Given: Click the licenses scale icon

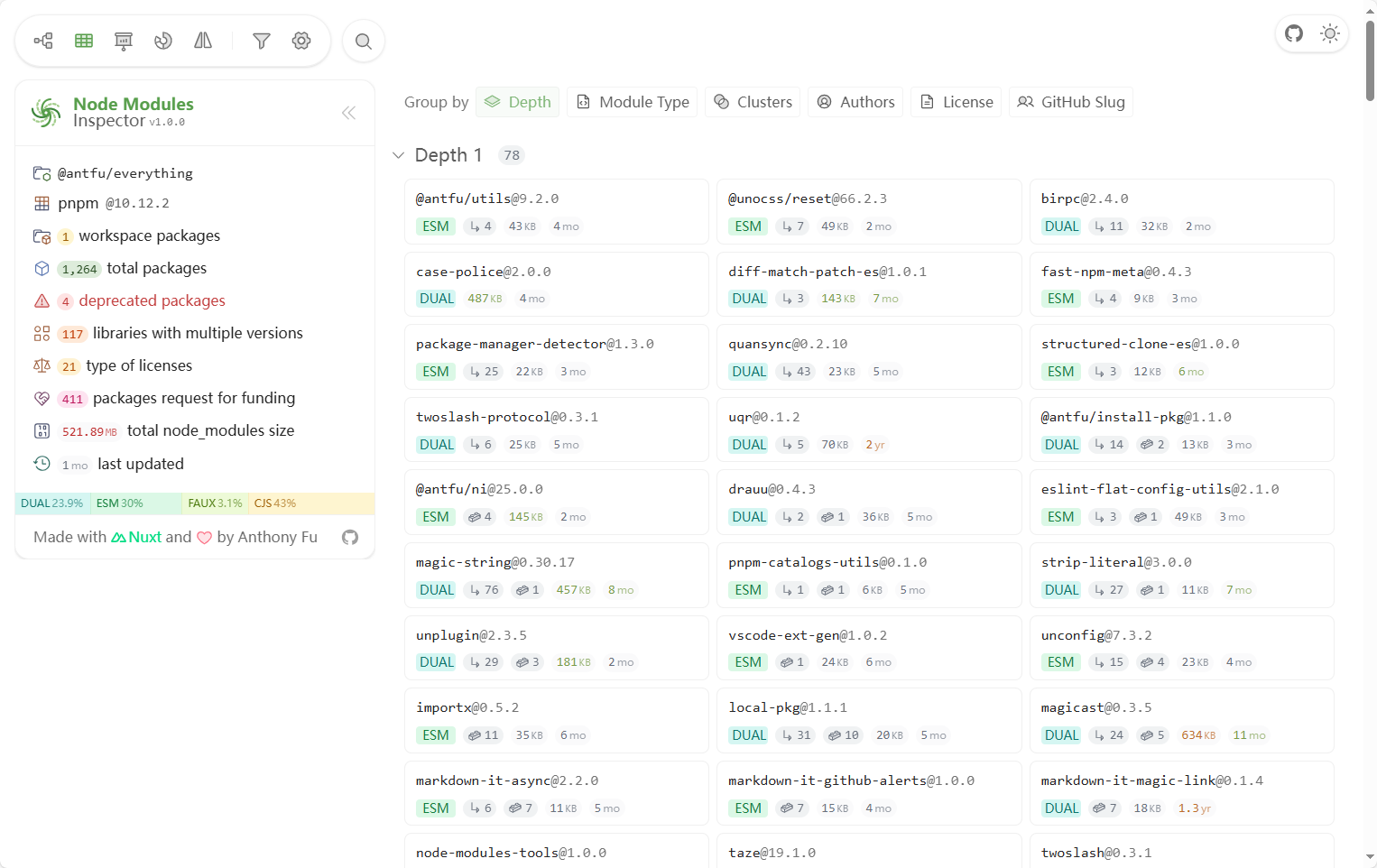Looking at the screenshot, I should pos(42,365).
